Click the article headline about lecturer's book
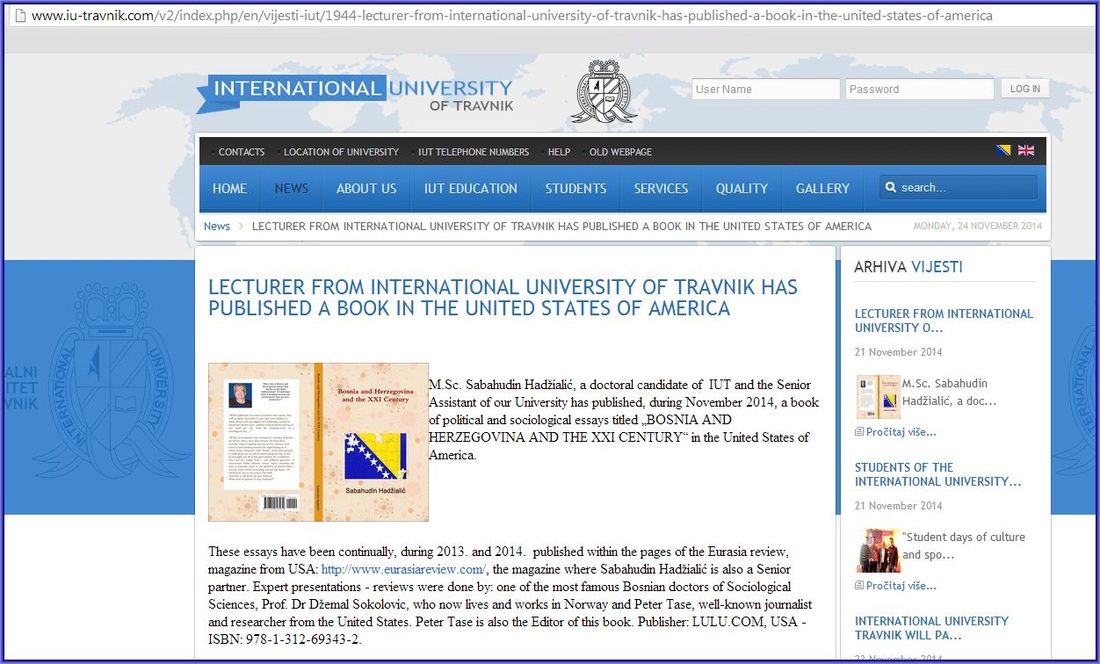The height and width of the screenshot is (664, 1100). [503, 297]
